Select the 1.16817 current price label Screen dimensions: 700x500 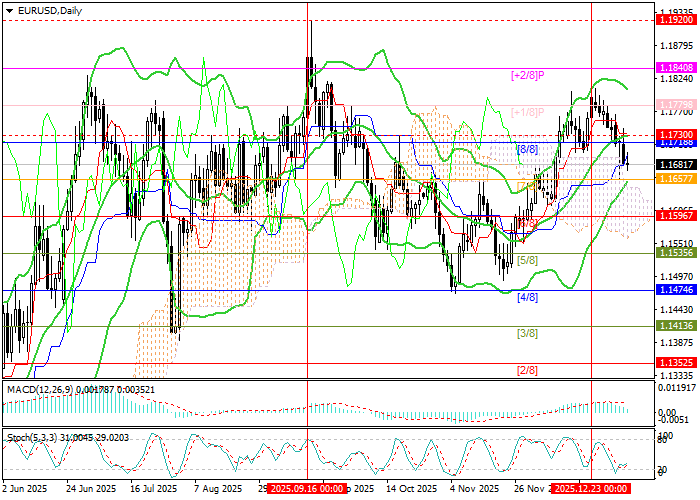[x=677, y=165]
